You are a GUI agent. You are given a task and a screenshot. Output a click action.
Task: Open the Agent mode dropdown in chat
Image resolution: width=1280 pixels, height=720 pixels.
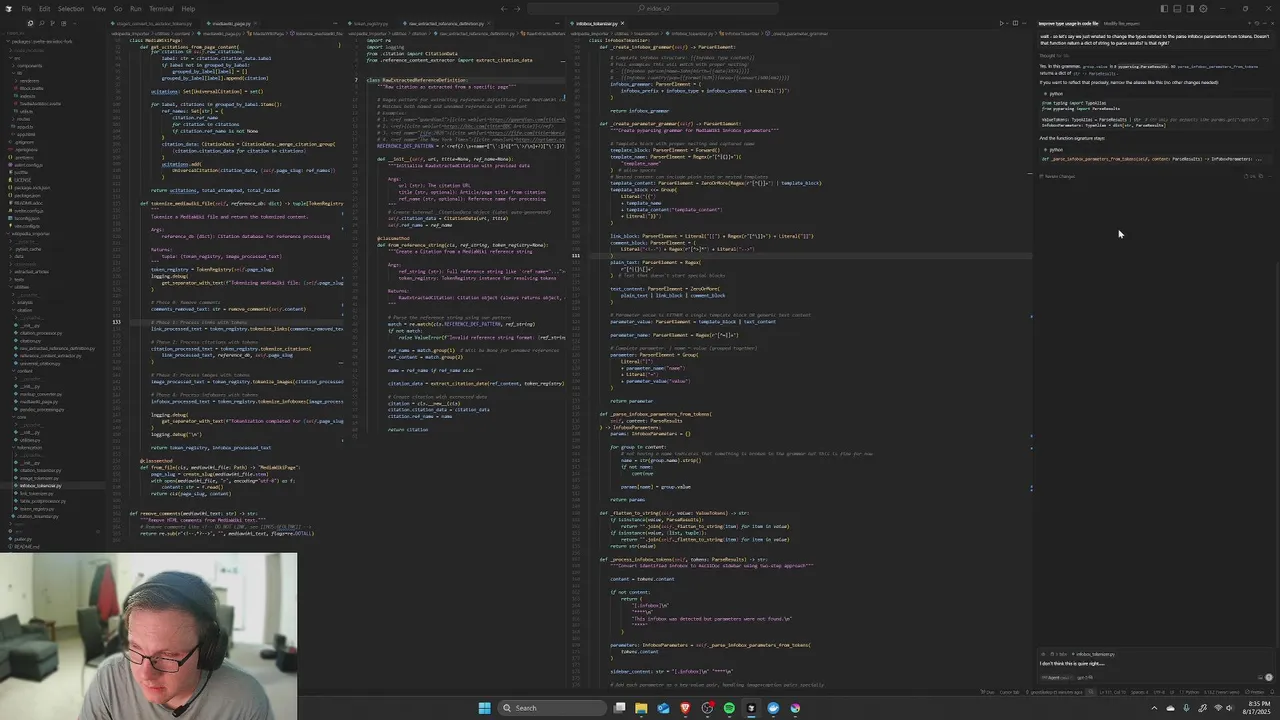[x=1057, y=677]
